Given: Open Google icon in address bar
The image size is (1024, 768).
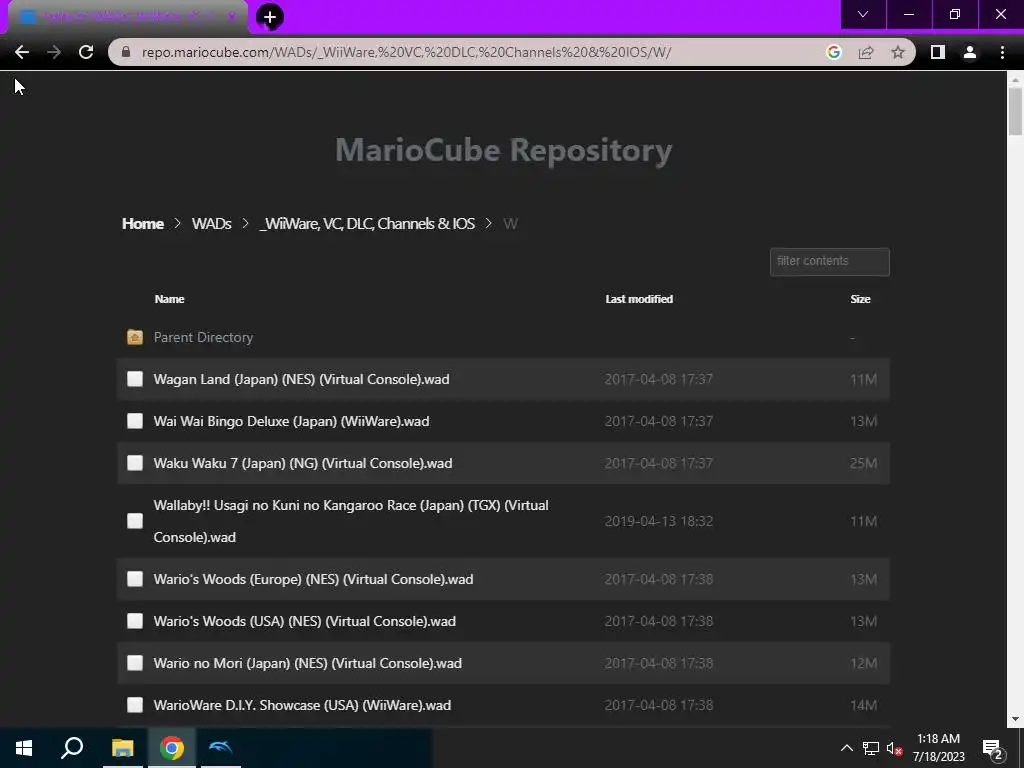Looking at the screenshot, I should pyautogui.click(x=833, y=52).
